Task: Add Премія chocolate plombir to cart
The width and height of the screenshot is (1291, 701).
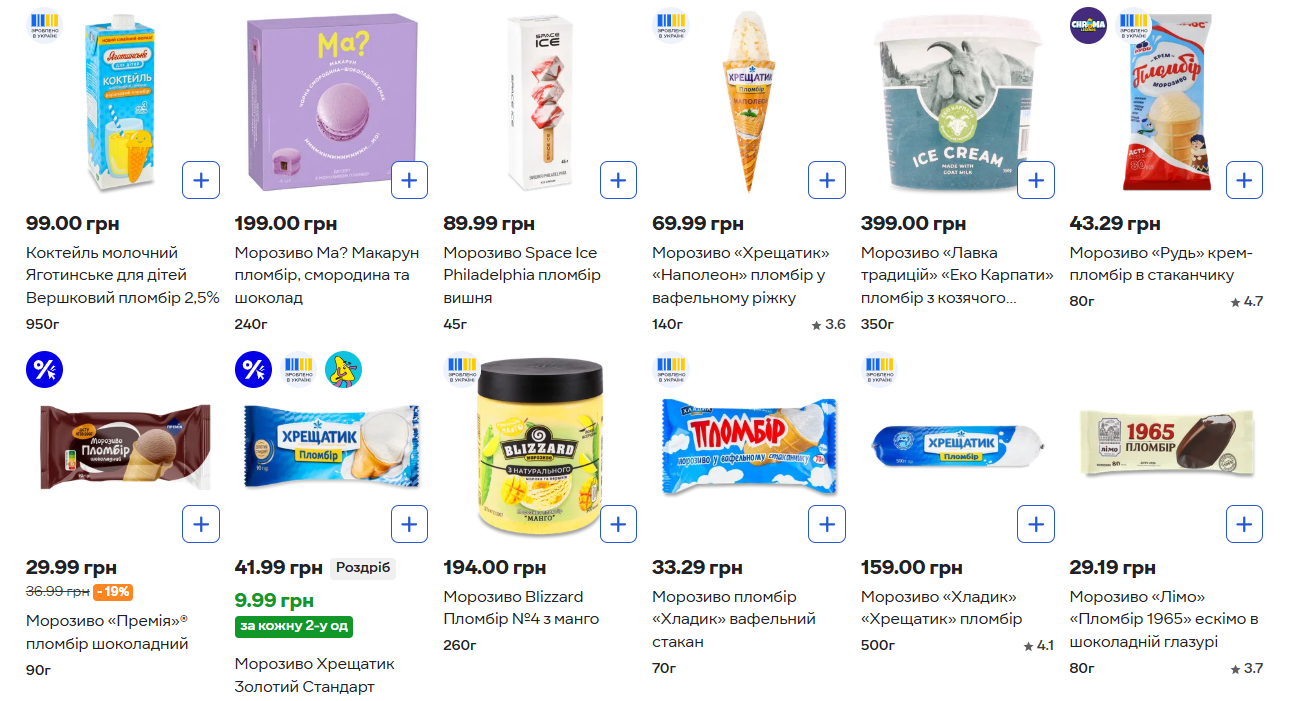Action: 201,524
